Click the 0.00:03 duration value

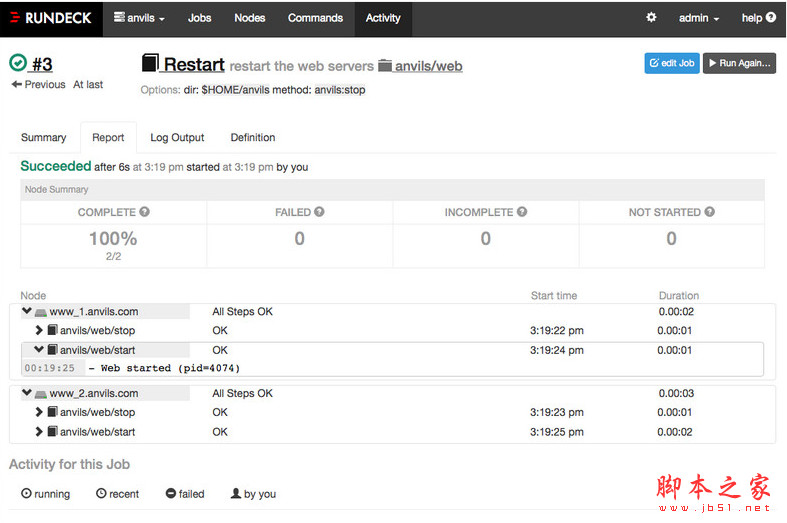coord(676,394)
